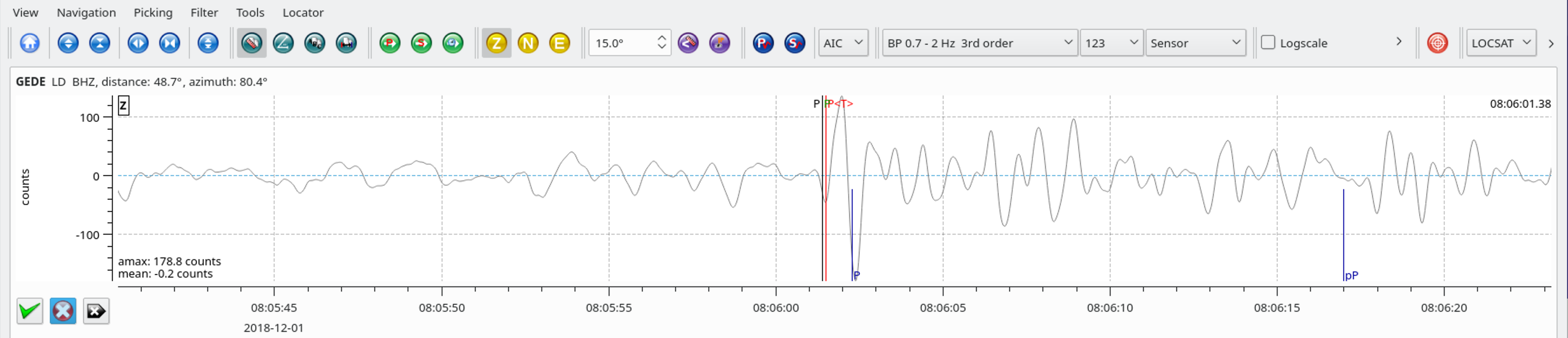Decrease distance with the spinbox down arrow
The image size is (1568, 338).
662,48
